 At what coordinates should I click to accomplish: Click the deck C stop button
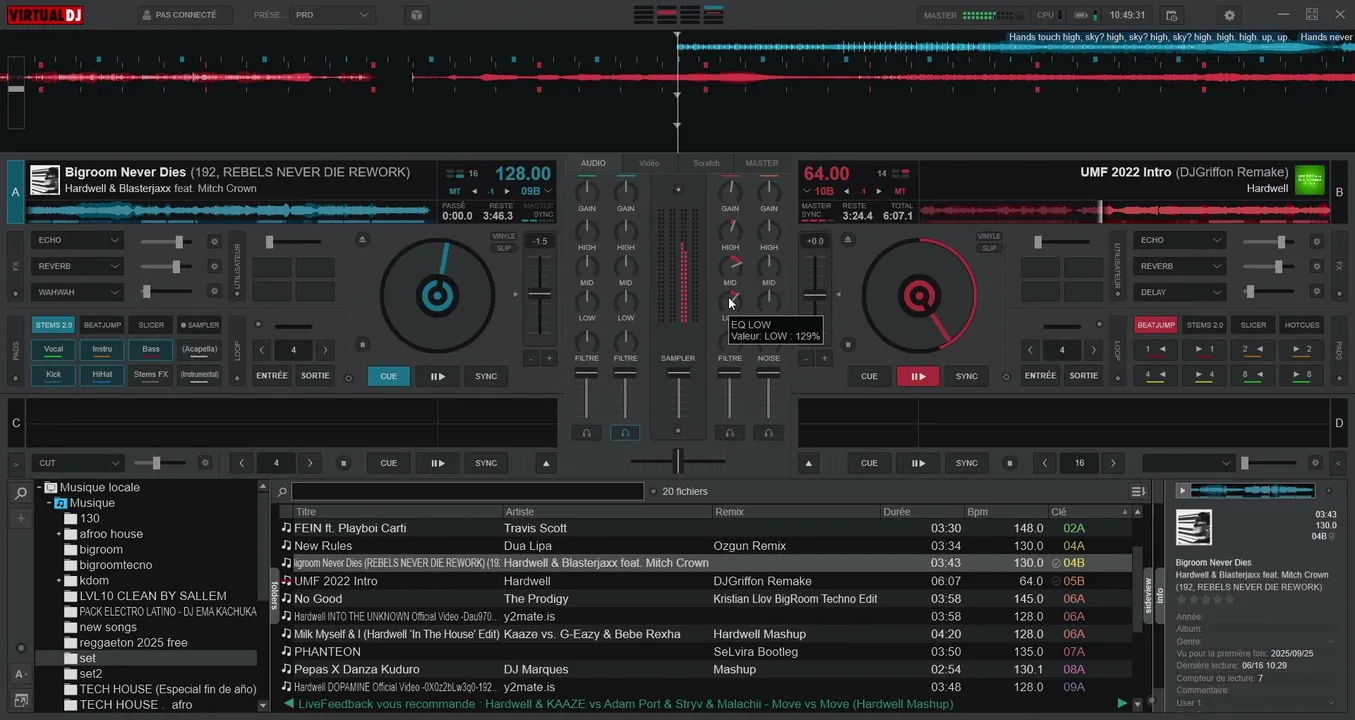(344, 463)
